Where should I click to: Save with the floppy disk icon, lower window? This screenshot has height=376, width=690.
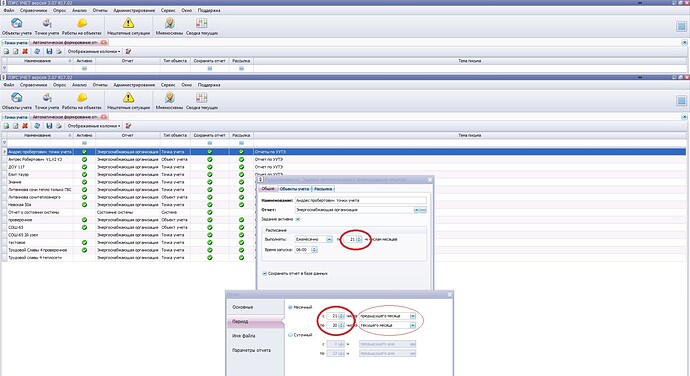(x=49, y=126)
